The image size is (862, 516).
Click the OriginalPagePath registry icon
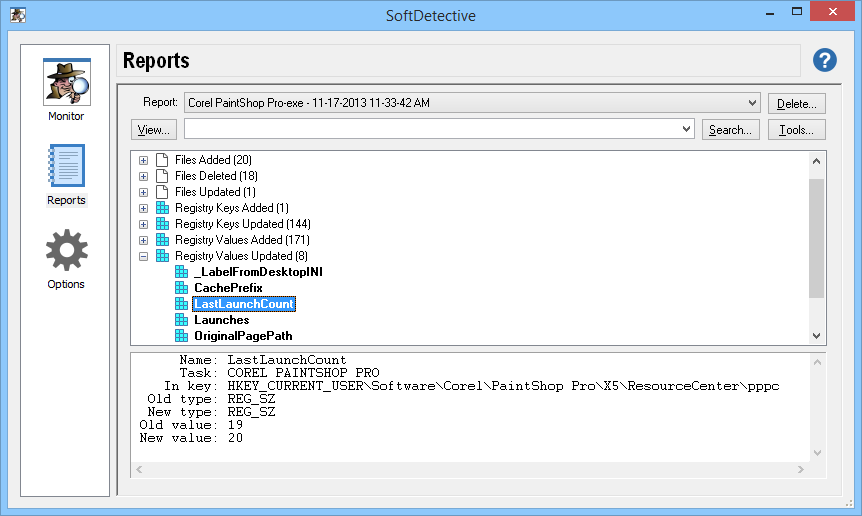click(181, 336)
